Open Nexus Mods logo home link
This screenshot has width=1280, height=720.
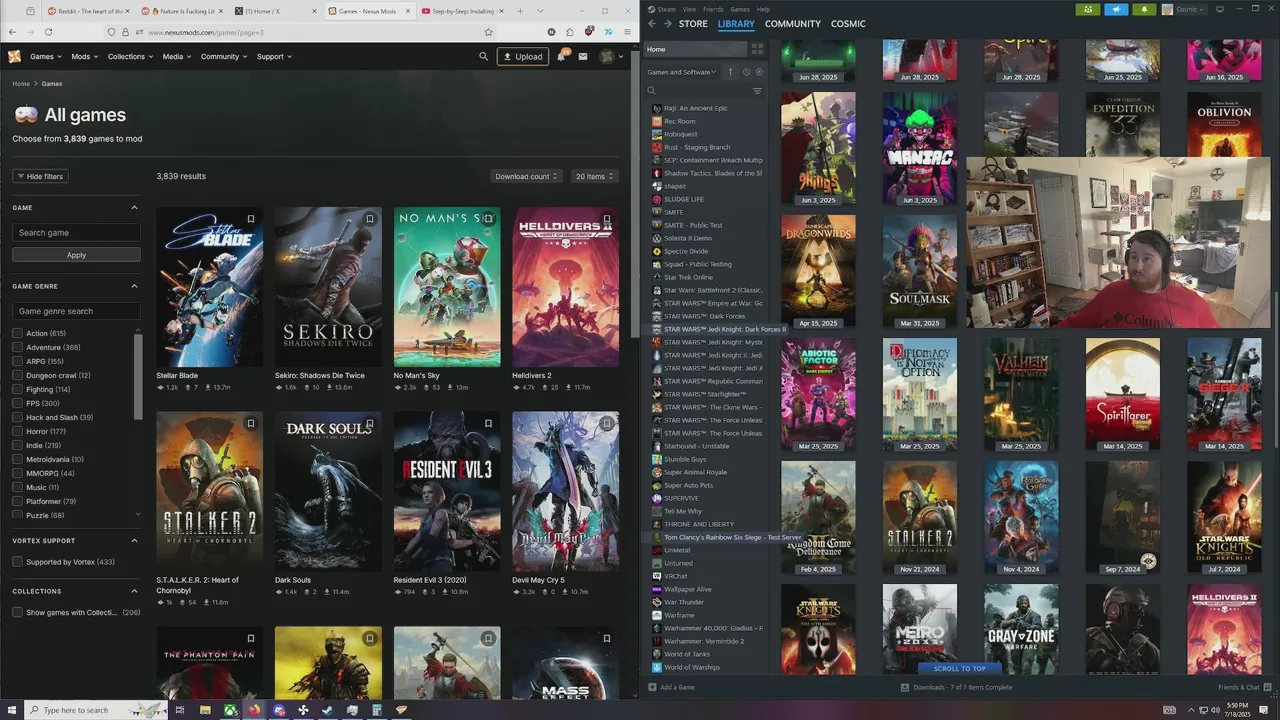click(14, 57)
